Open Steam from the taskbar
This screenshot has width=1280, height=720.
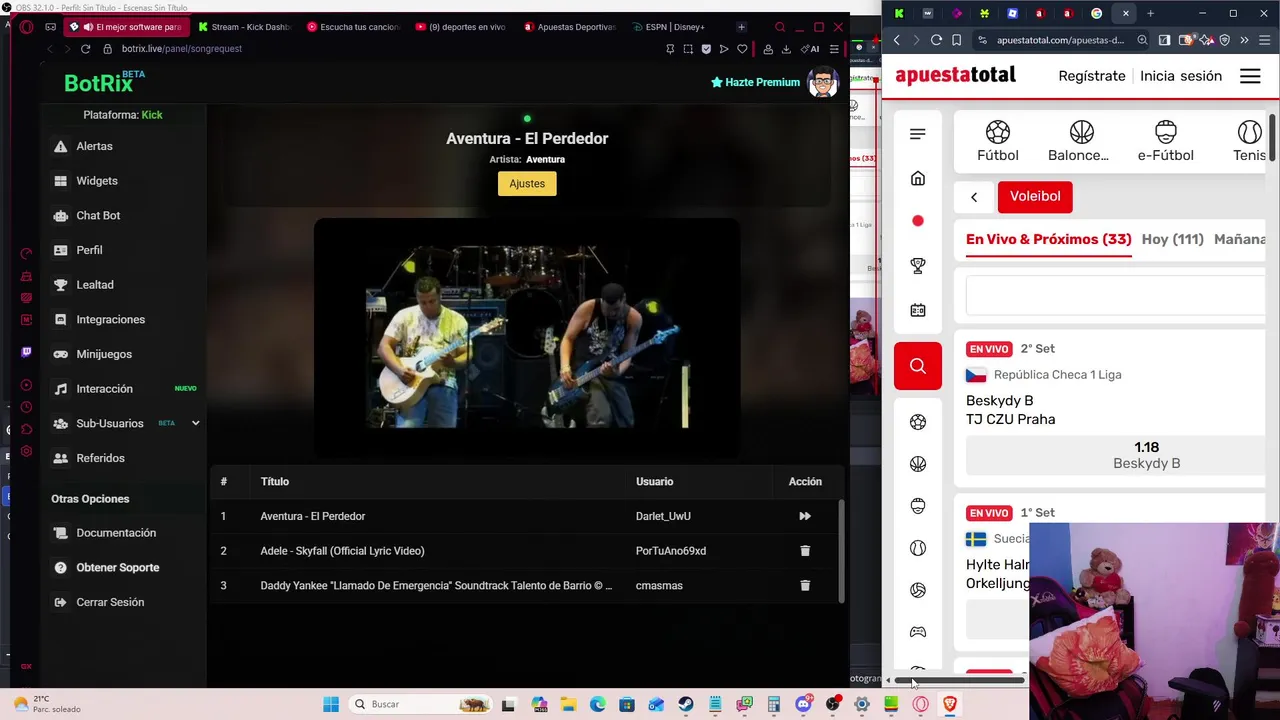pyautogui.click(x=686, y=704)
